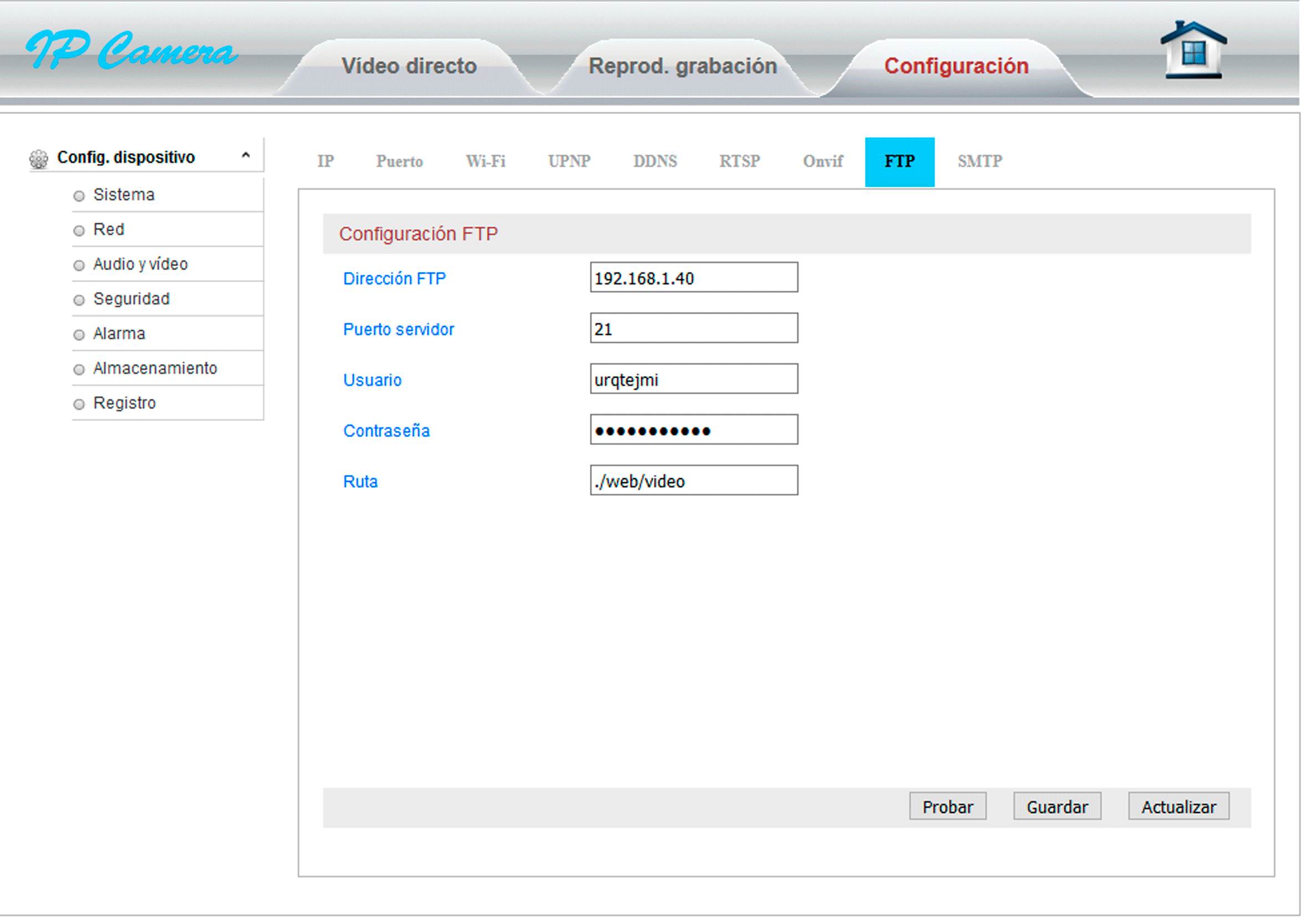Open the DDNS network tab
The image size is (1310, 924).
654,161
